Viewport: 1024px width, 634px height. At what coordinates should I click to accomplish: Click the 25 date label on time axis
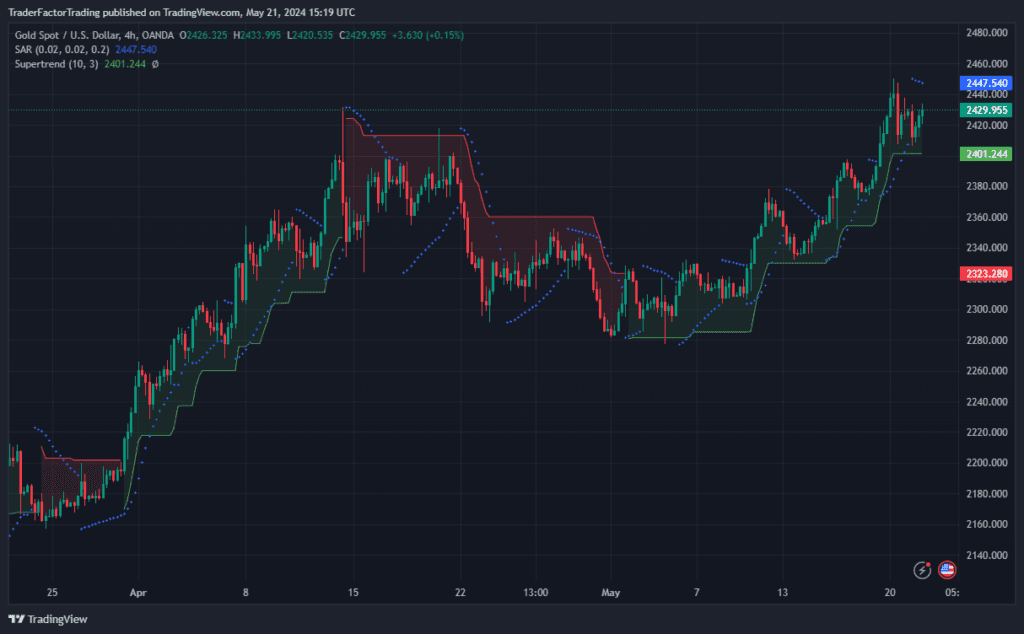click(52, 592)
